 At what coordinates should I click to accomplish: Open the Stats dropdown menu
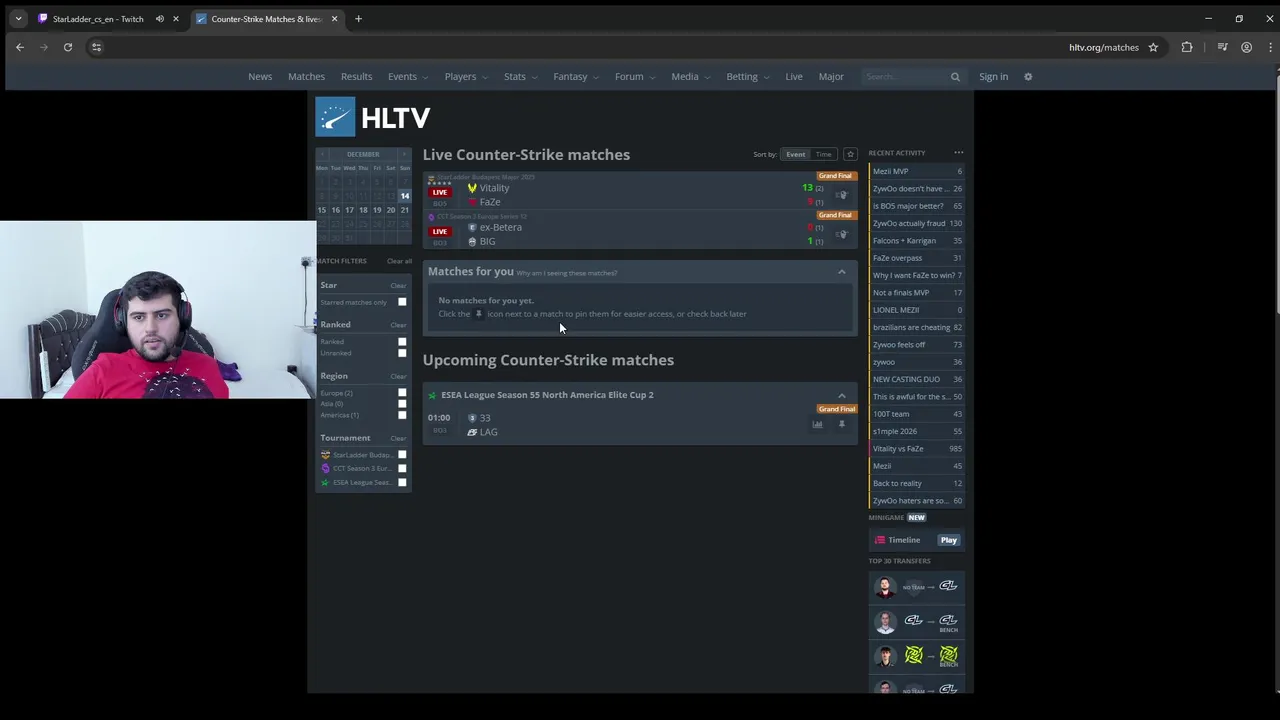click(x=520, y=77)
